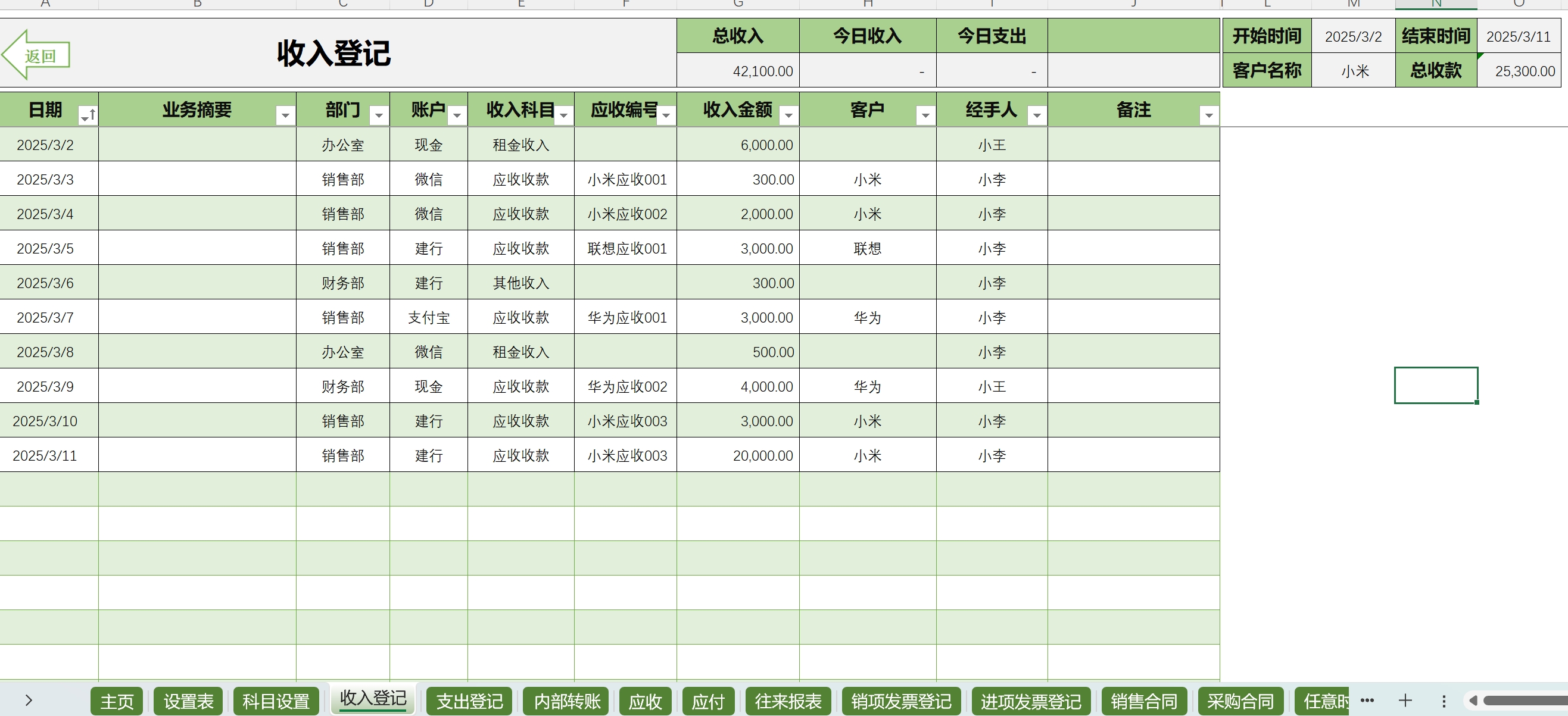The height and width of the screenshot is (716, 1568).
Task: Open the 收入科目 column filter dropdown
Action: [x=563, y=115]
